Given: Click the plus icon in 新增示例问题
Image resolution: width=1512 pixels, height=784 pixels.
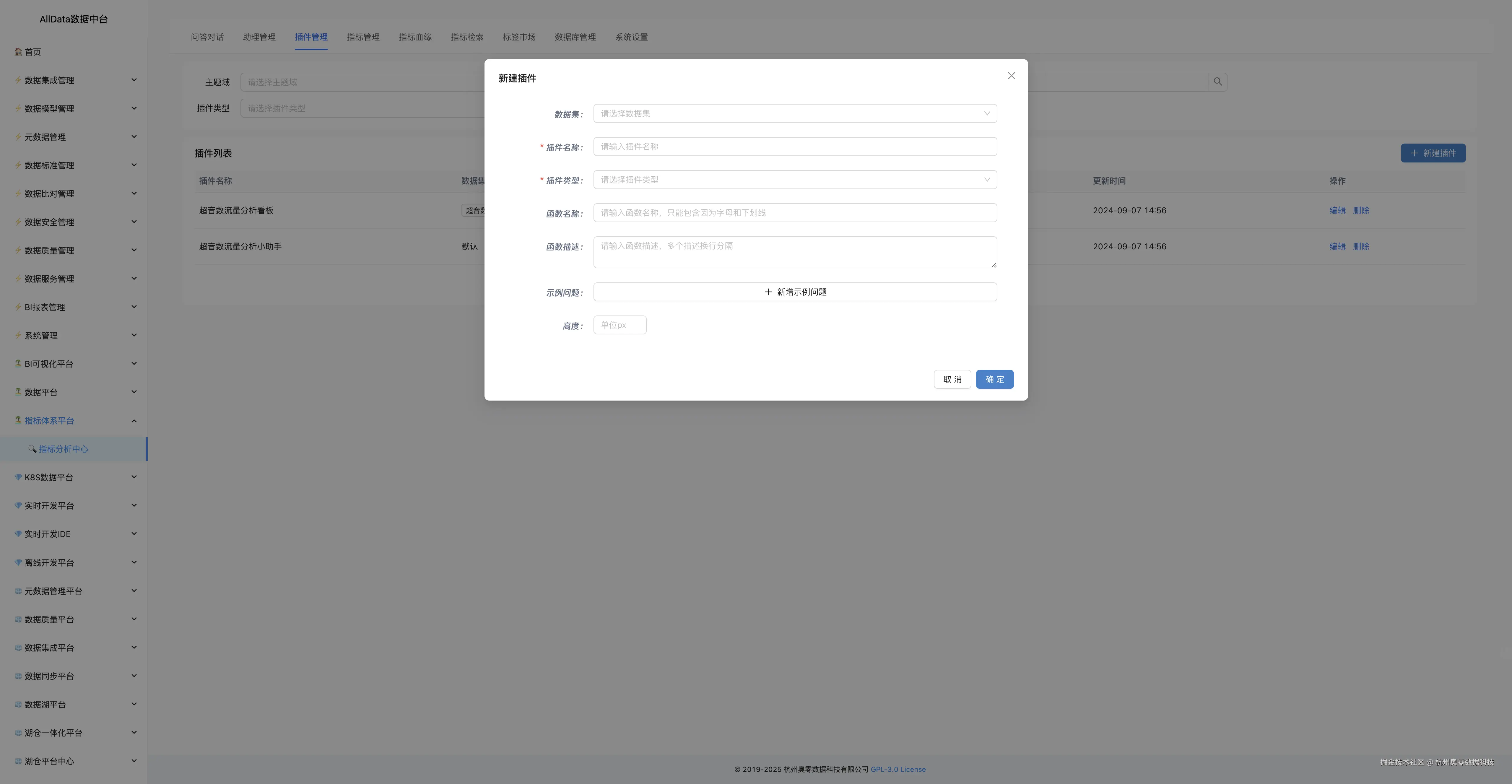Looking at the screenshot, I should point(768,292).
